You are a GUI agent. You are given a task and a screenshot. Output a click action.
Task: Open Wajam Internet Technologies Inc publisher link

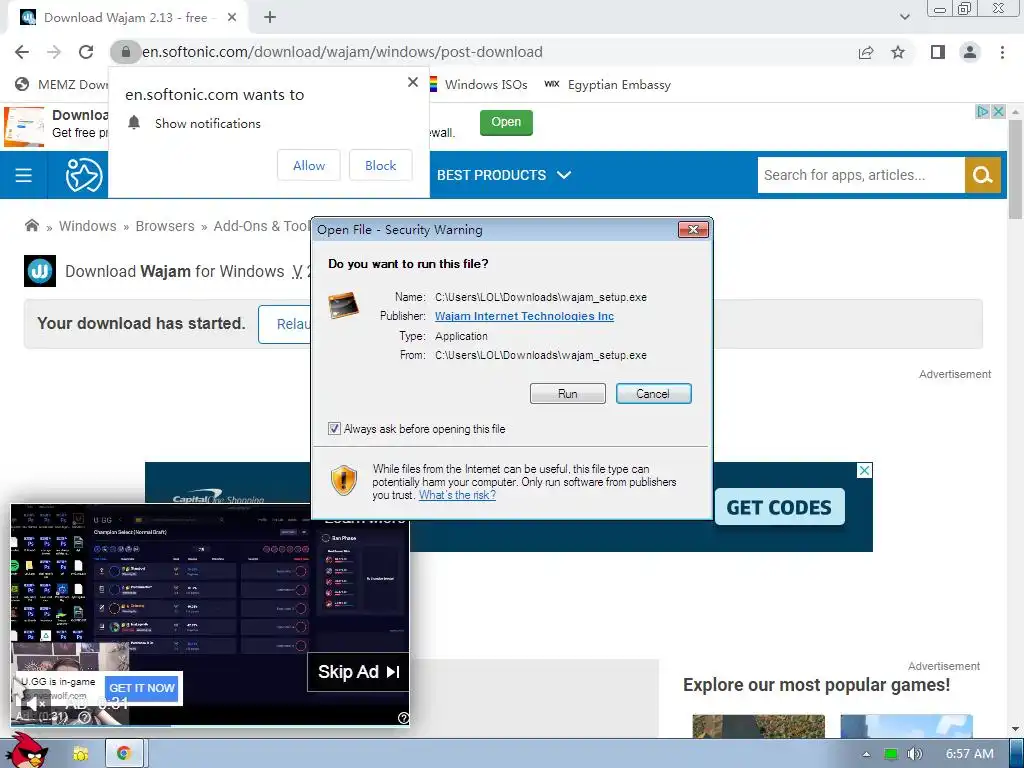(524, 316)
